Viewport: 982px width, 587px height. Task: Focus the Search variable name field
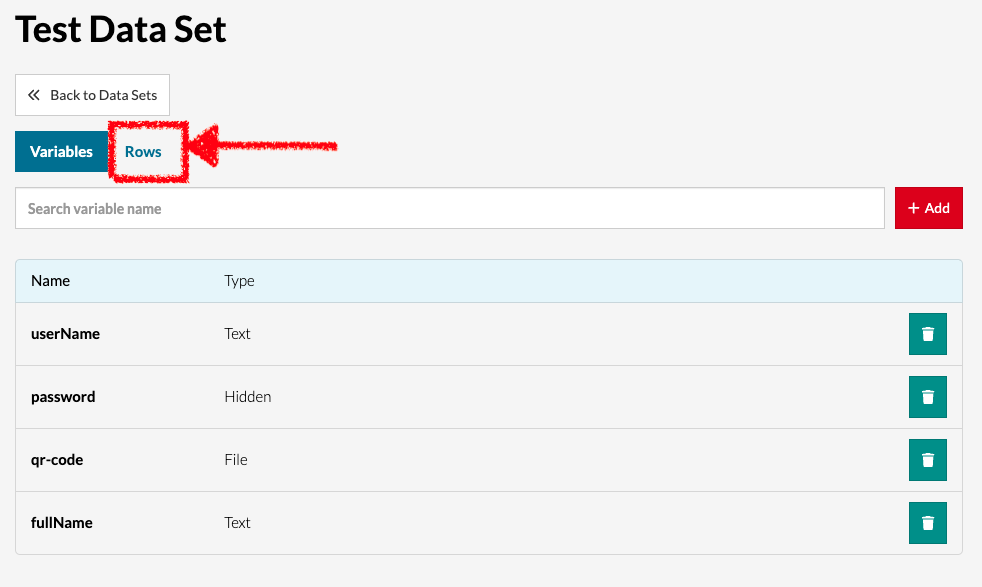pos(449,208)
